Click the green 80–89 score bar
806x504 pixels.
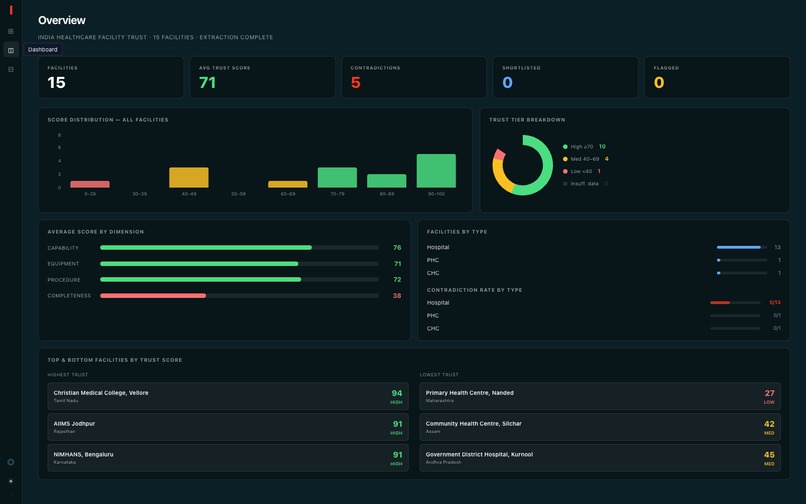point(387,181)
